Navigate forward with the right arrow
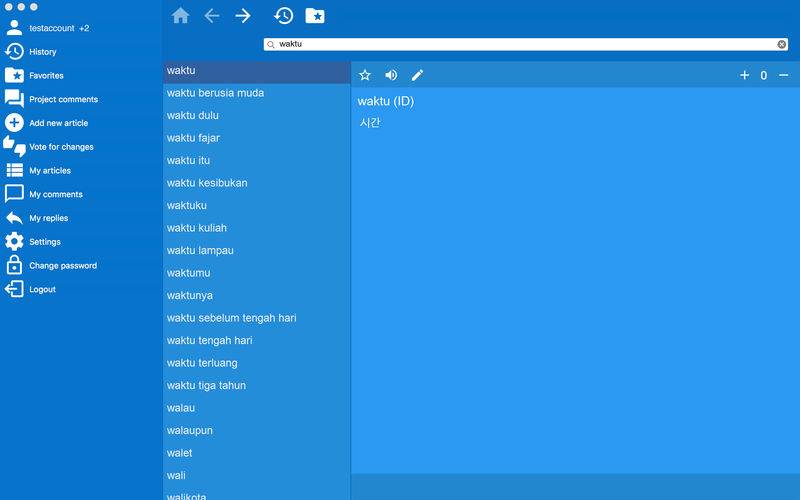 (x=243, y=16)
